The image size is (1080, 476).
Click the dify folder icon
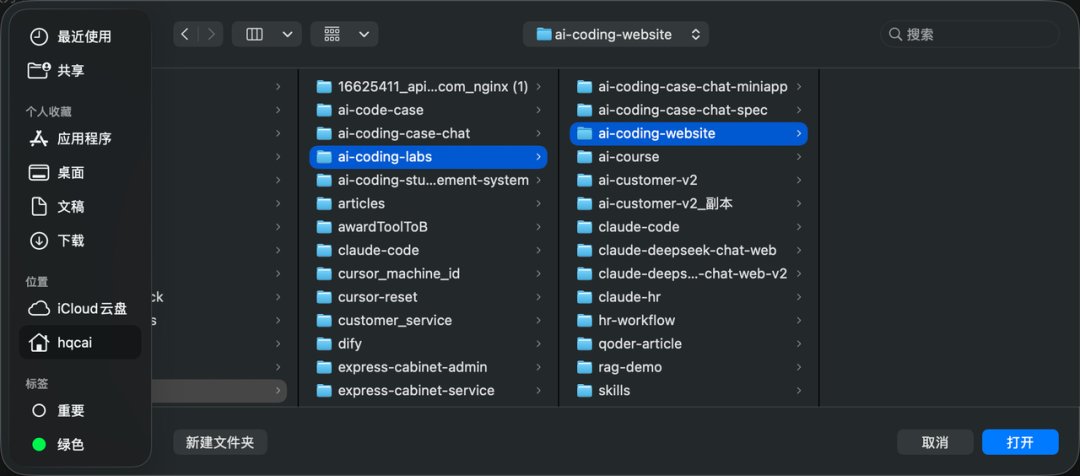(x=324, y=344)
